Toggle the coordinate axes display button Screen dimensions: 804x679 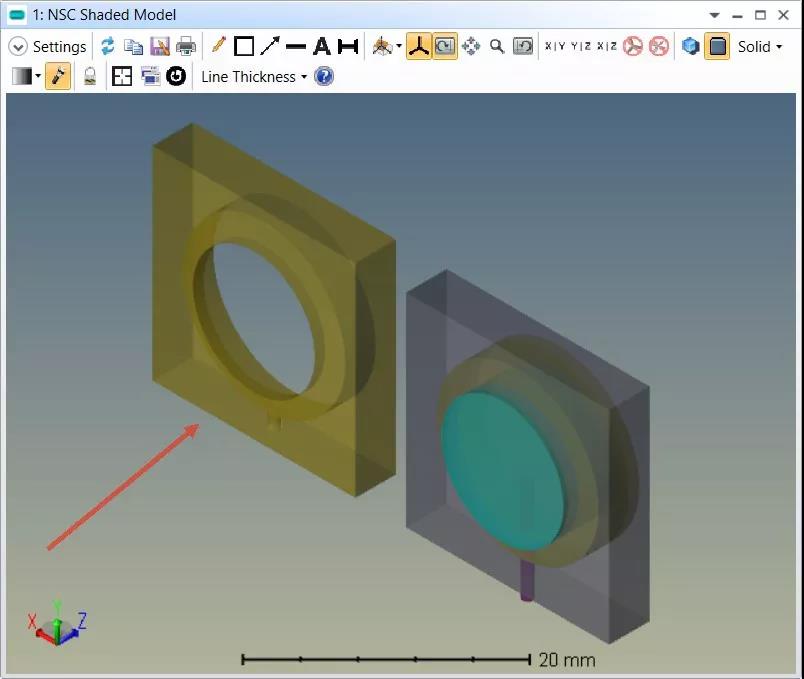419,46
